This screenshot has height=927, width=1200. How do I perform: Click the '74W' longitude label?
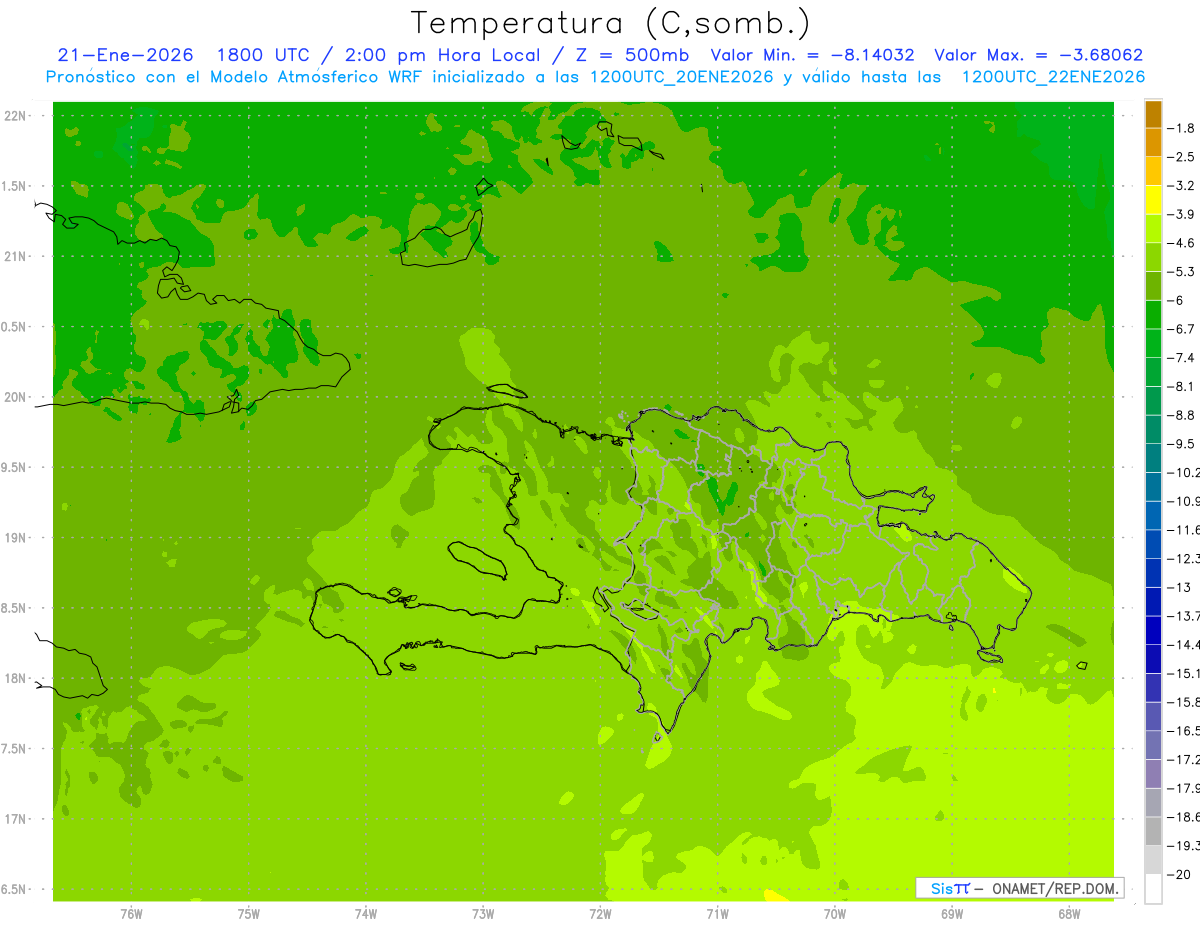pyautogui.click(x=366, y=913)
